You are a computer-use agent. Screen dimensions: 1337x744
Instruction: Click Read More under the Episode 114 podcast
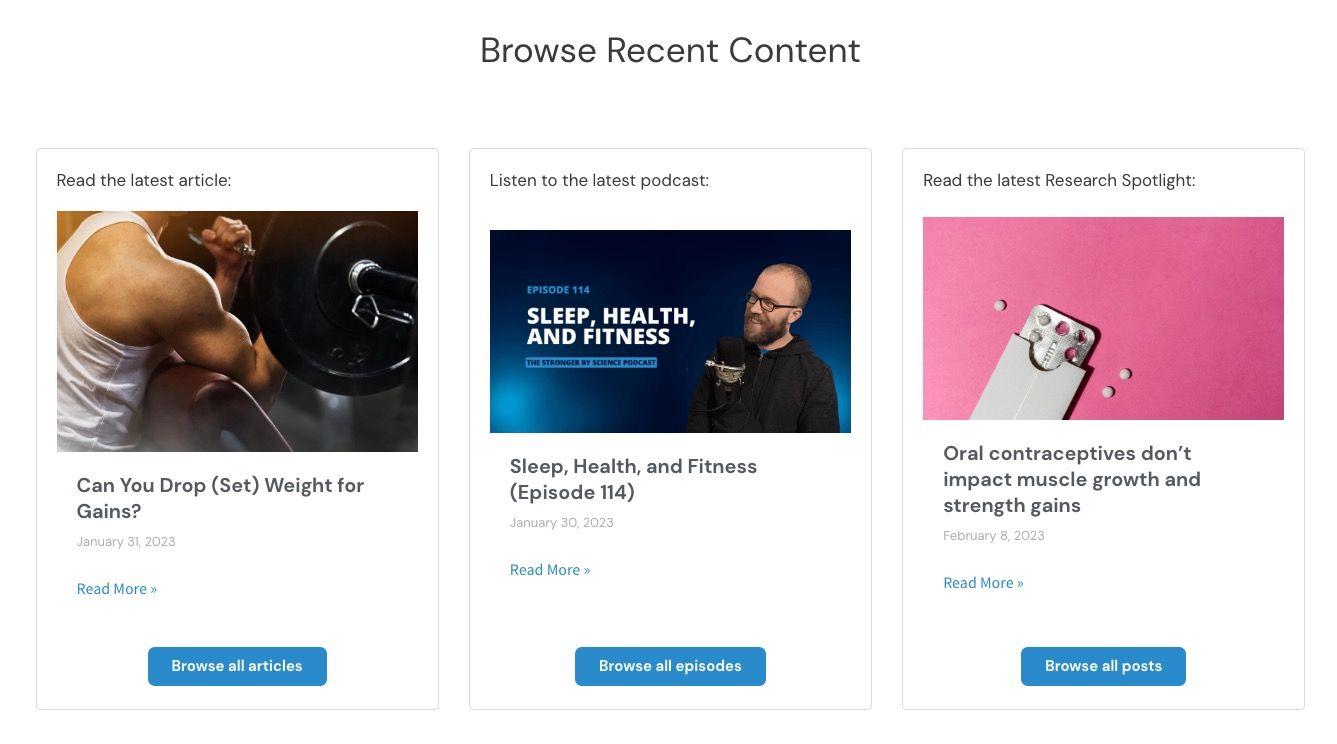coord(549,570)
